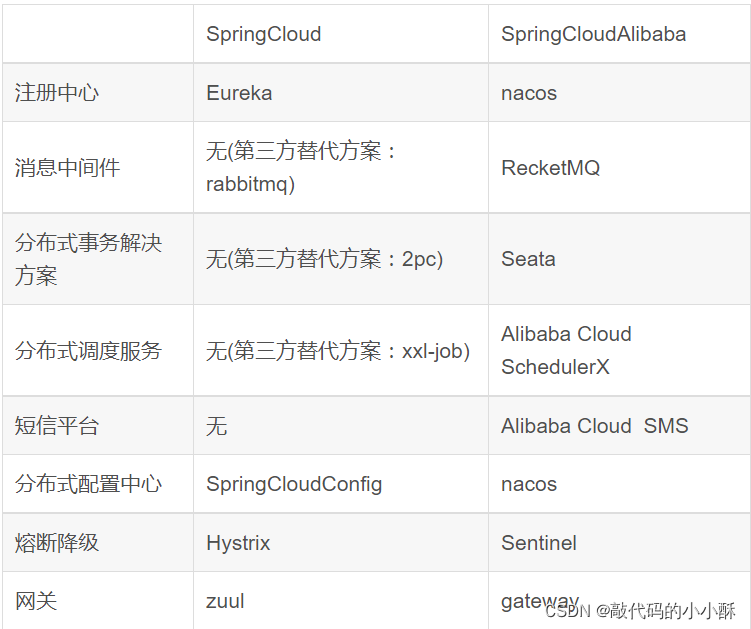Viewport: 751px width, 629px height.
Task: Click the zuul cell
Action: click(x=225, y=601)
